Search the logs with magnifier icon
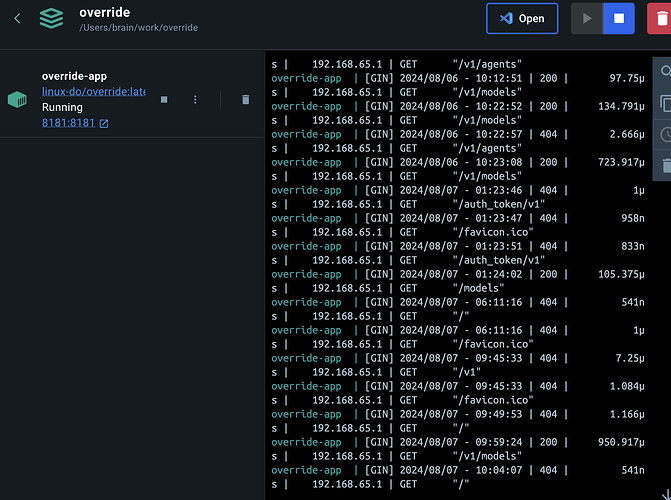 click(665, 71)
